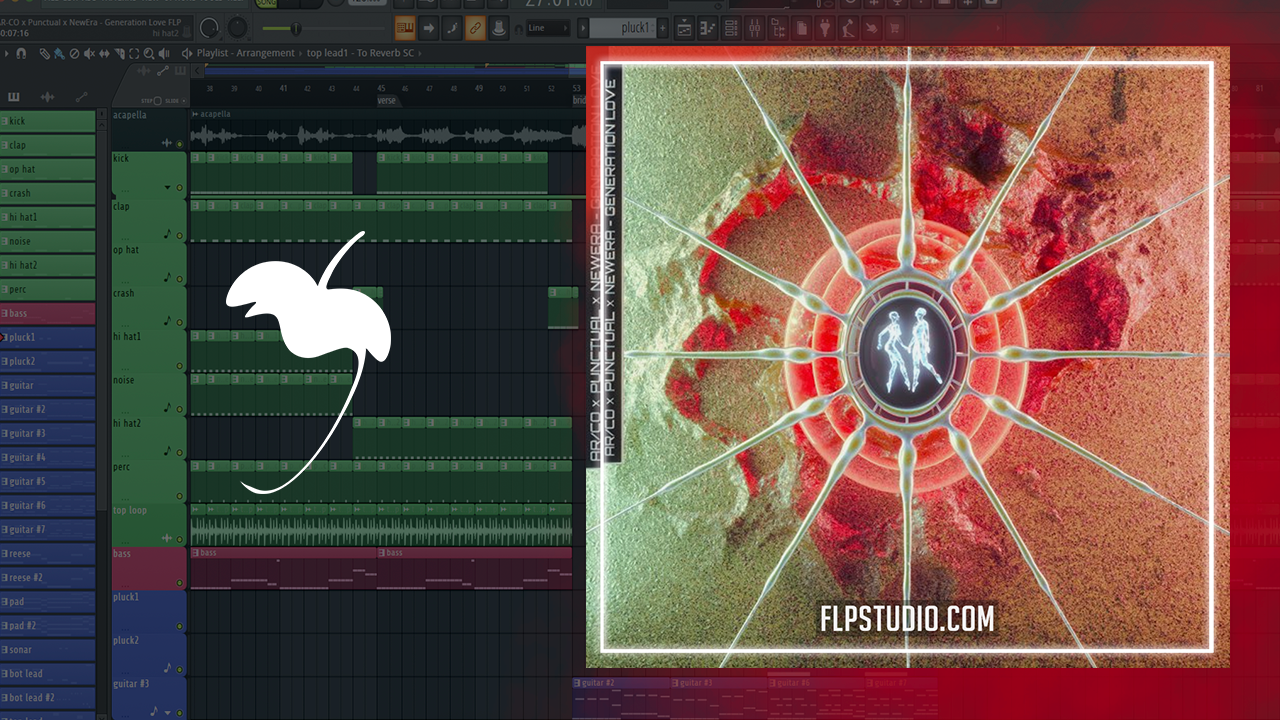Image resolution: width=1280 pixels, height=720 pixels.
Task: Select the guitar #4 pattern in picker
Action: tap(48, 457)
